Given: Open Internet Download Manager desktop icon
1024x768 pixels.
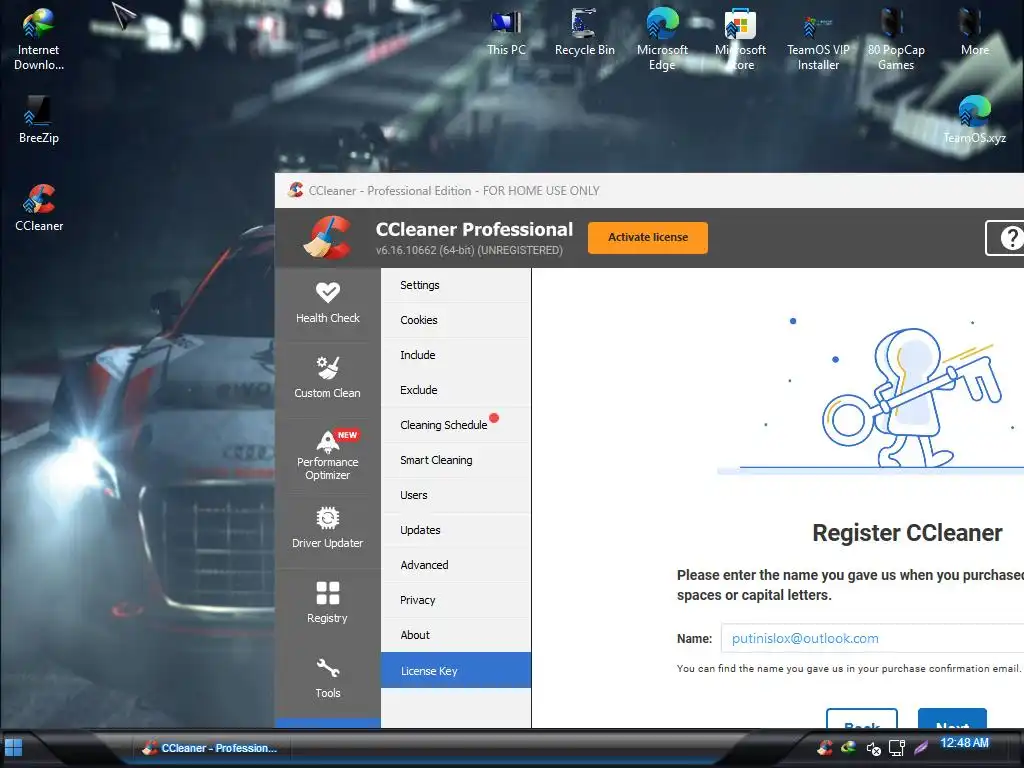Looking at the screenshot, I should 39,39.
